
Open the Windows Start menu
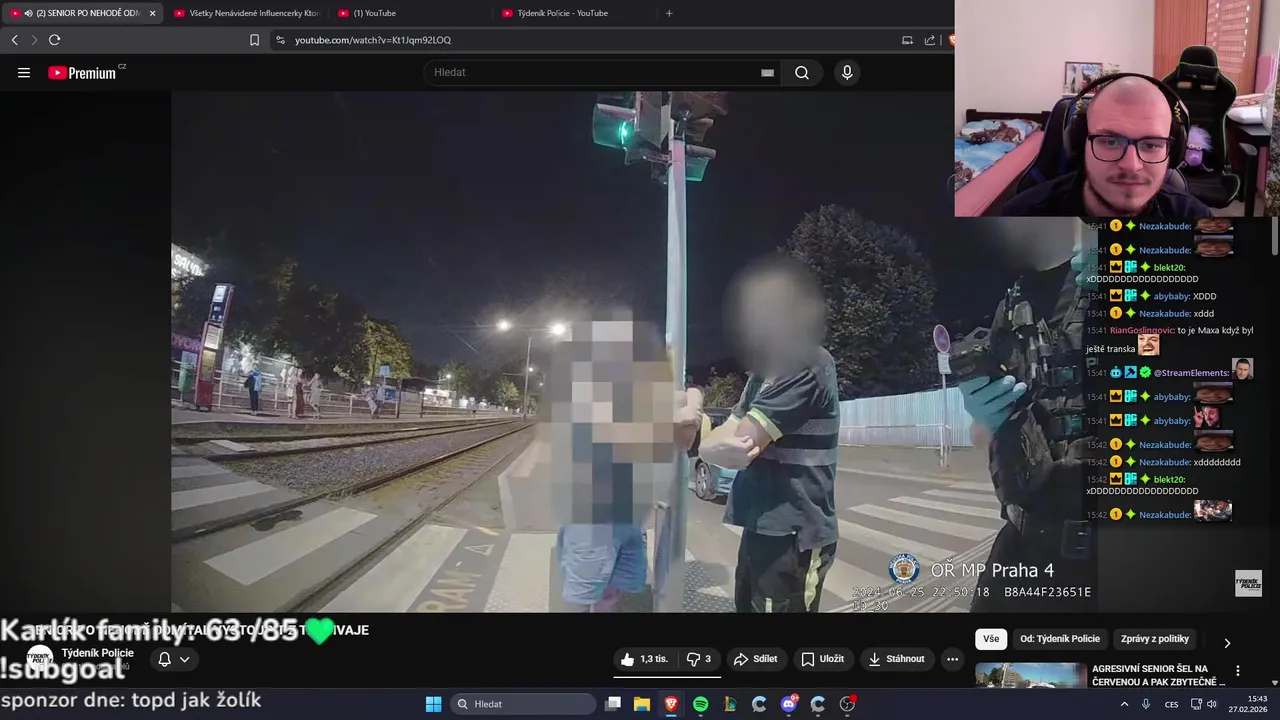click(x=433, y=704)
